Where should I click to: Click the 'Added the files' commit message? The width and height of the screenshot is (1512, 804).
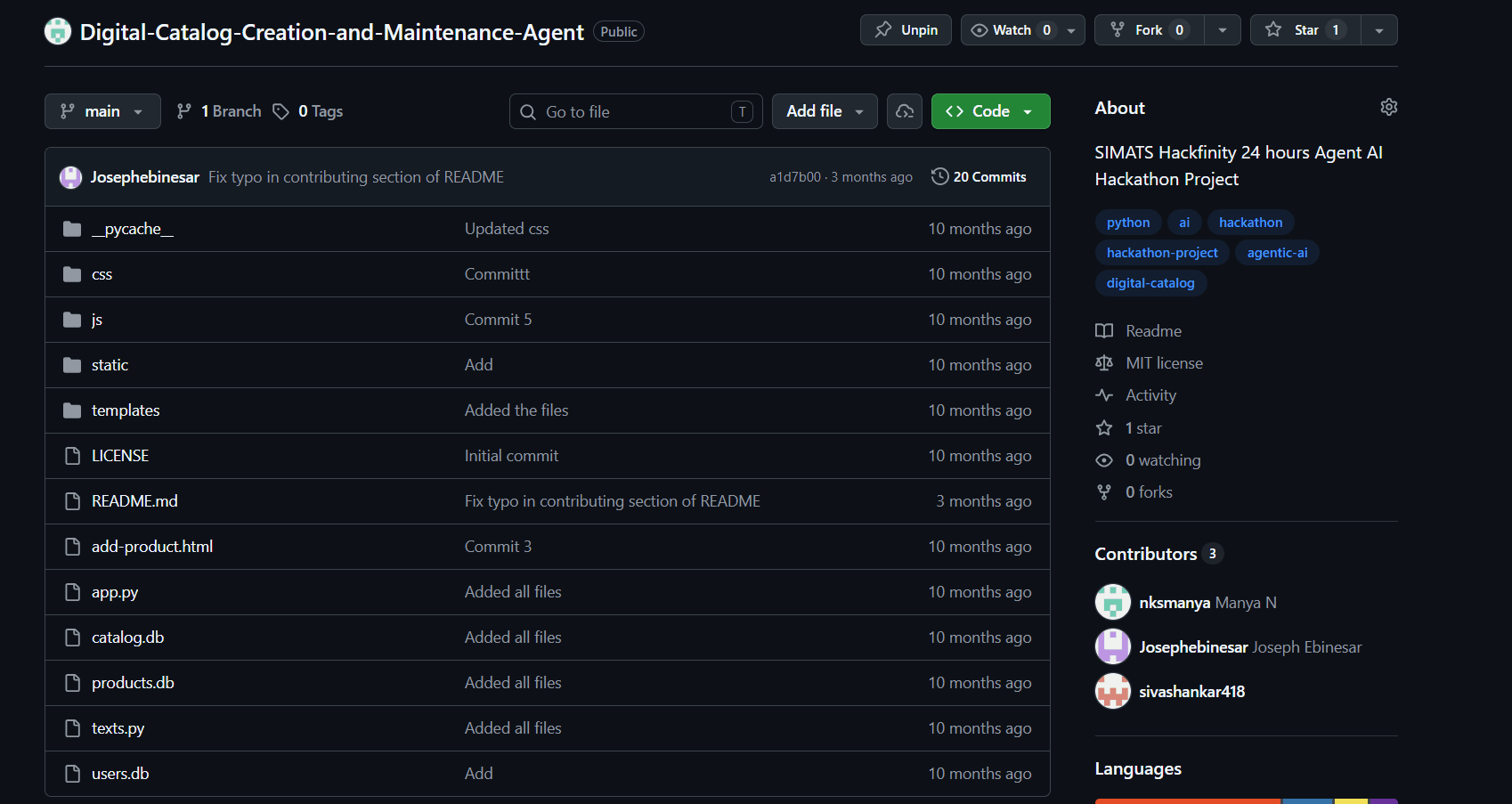point(516,410)
